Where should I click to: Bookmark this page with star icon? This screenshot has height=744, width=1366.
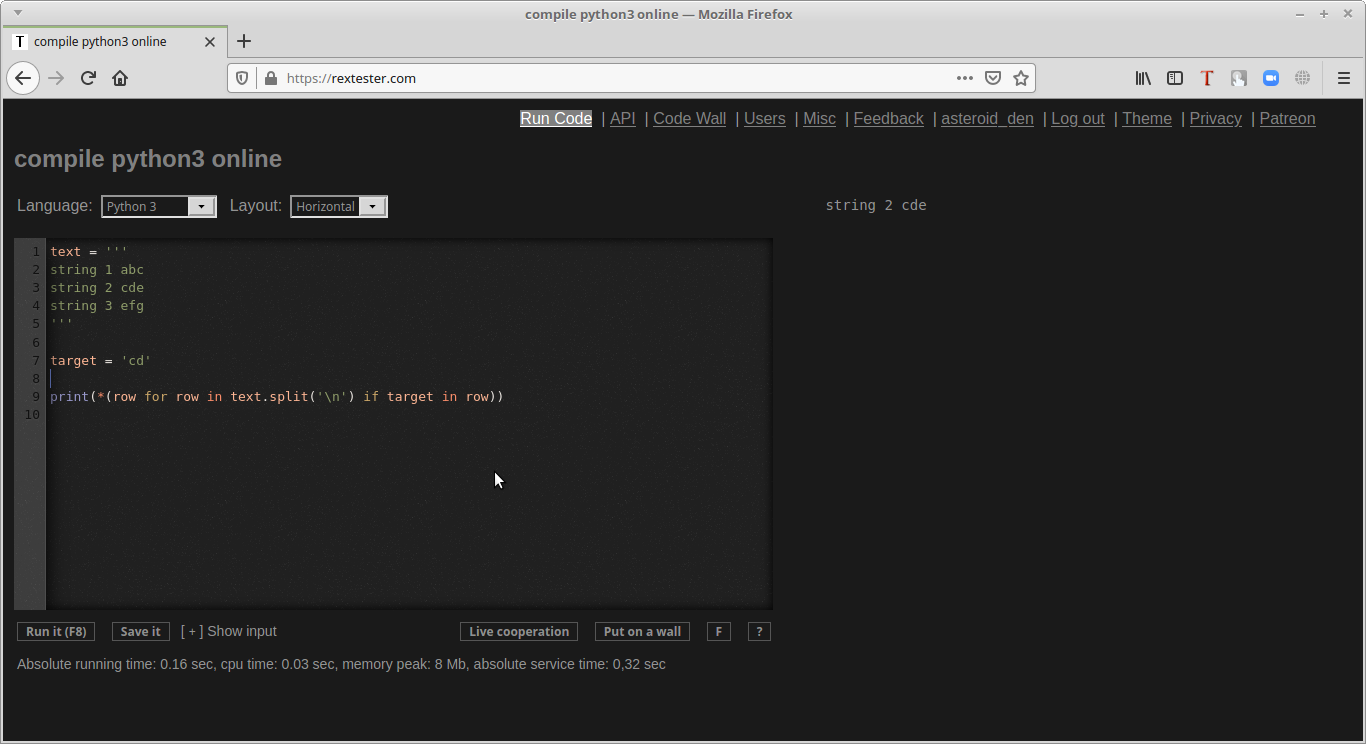click(1021, 78)
